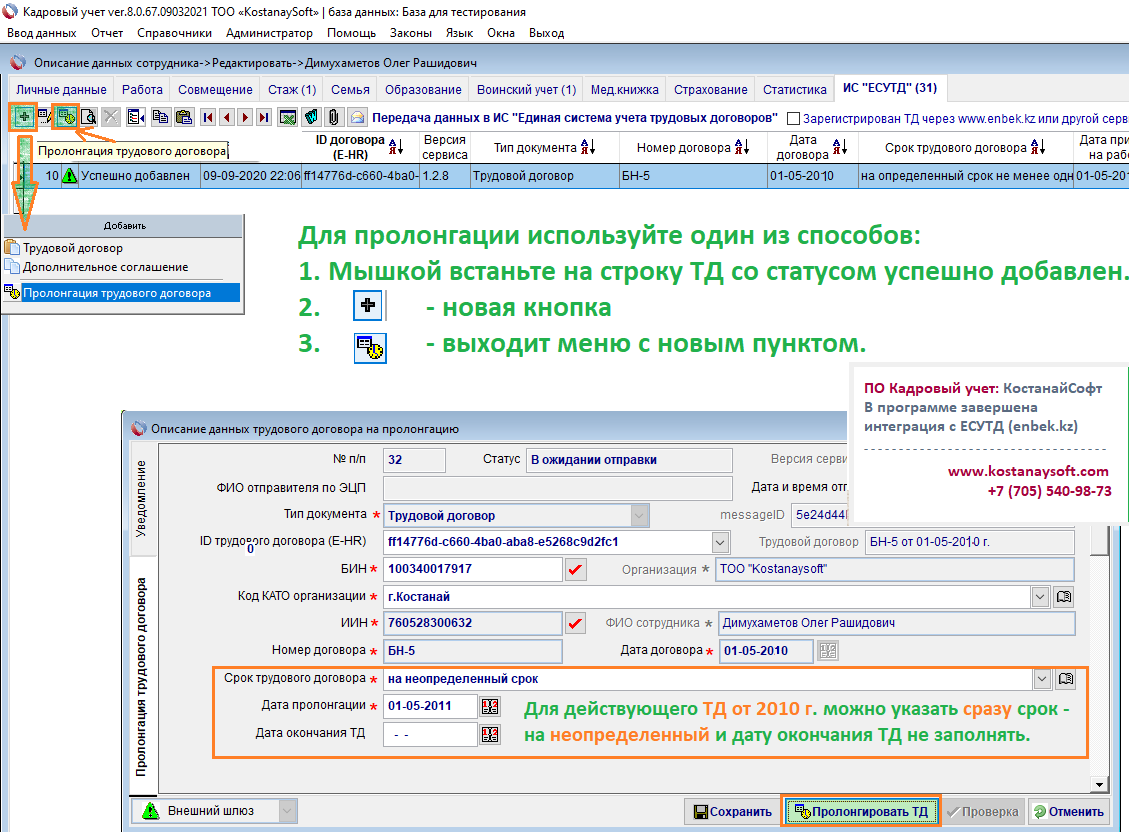1129x832 pixels.
Task: Click the Проверка button
Action: 982,812
